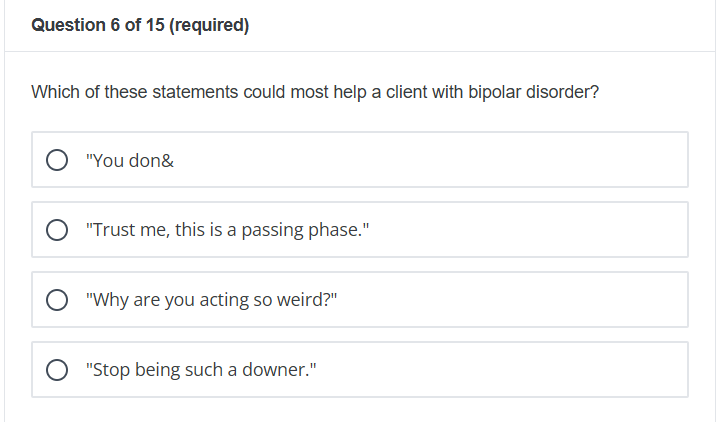The height and width of the screenshot is (422, 724).
Task: Mark the radio button for "Stop being such a downer."
Action: click(57, 370)
